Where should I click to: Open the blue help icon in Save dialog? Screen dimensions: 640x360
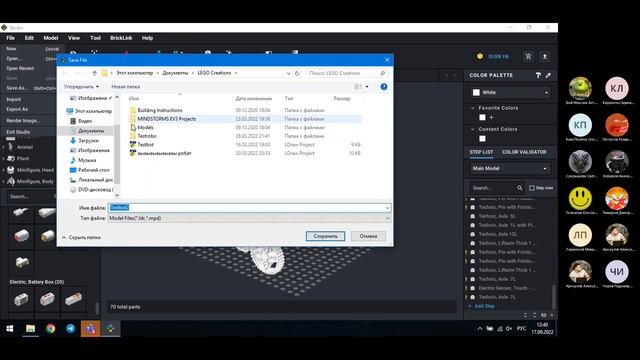384,87
